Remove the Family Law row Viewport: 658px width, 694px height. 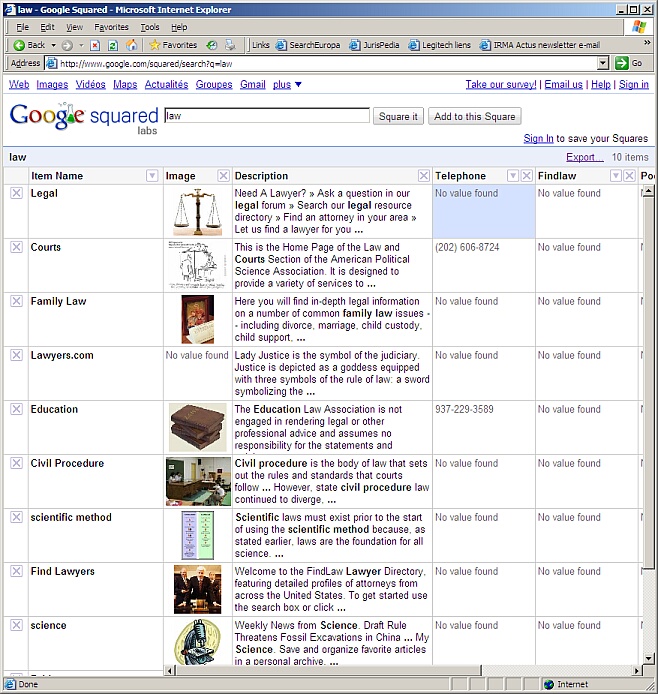pos(16,301)
